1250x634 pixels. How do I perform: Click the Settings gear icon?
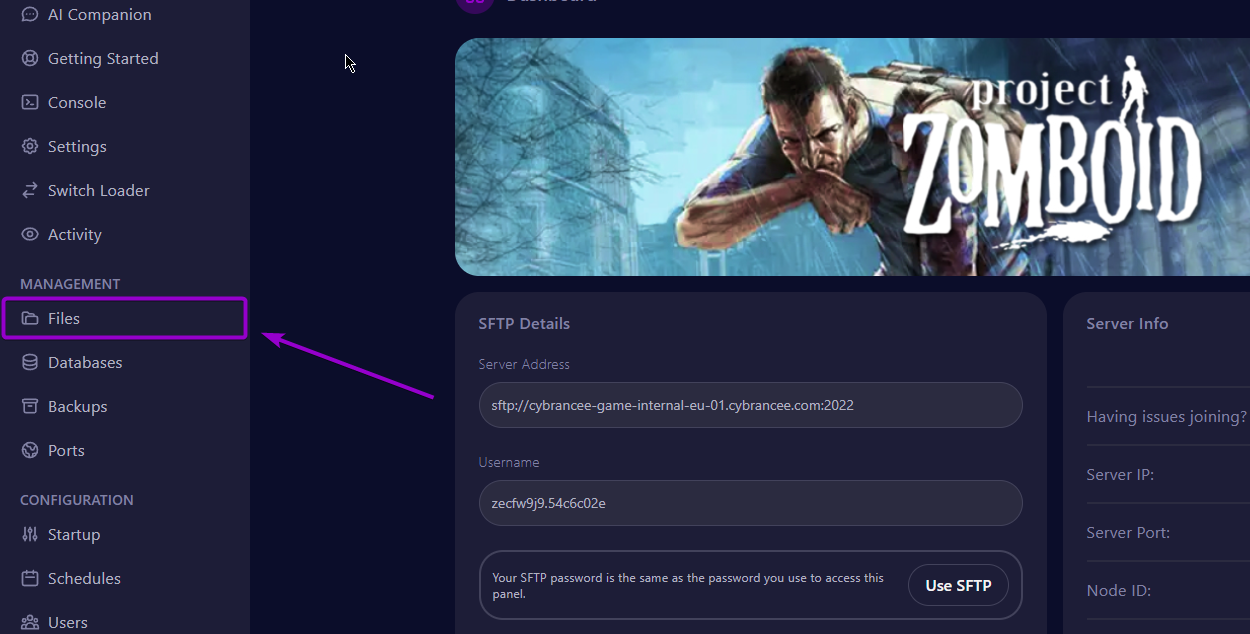[30, 147]
